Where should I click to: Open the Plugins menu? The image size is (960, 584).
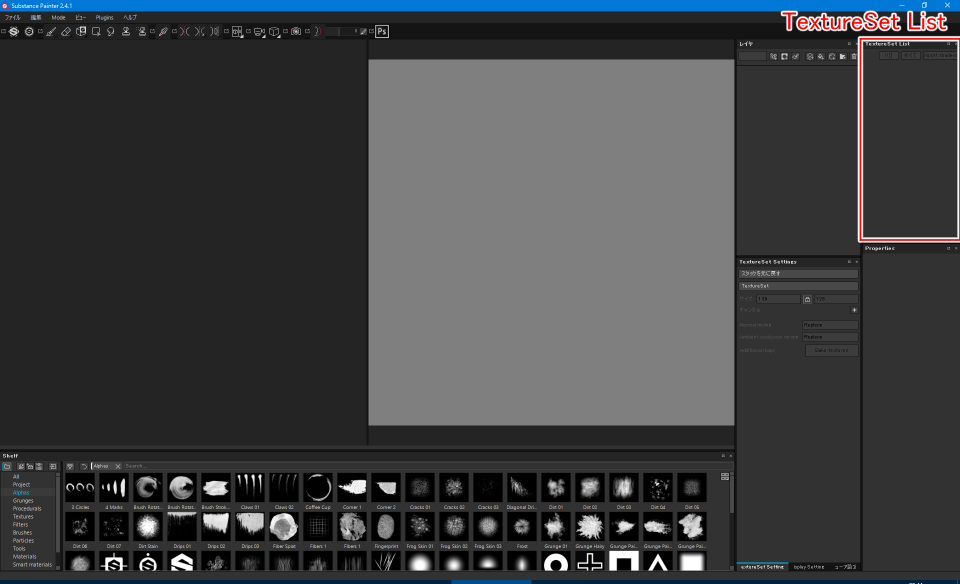(x=104, y=18)
